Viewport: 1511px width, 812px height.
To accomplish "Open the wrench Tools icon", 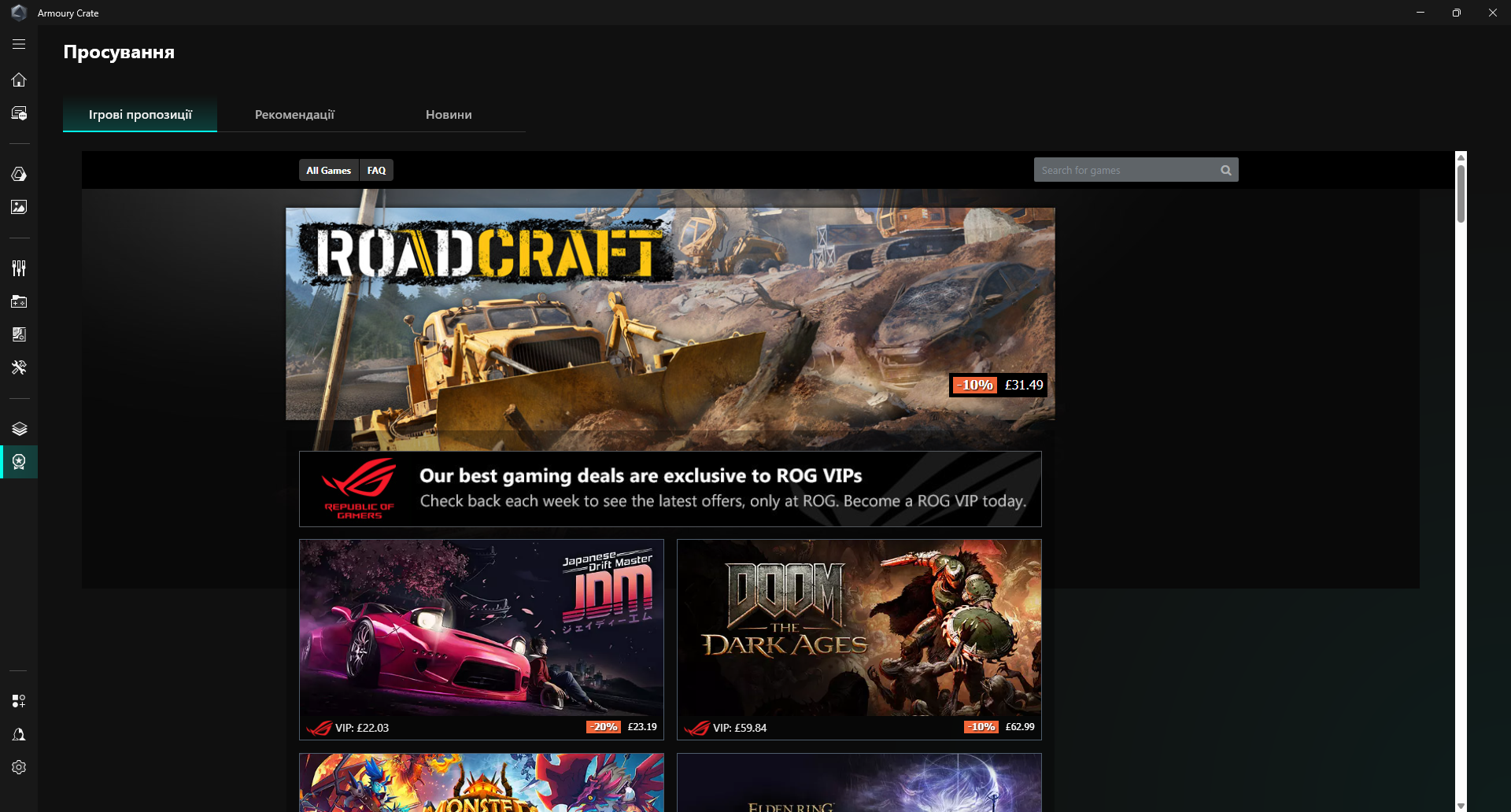I will pyautogui.click(x=19, y=367).
